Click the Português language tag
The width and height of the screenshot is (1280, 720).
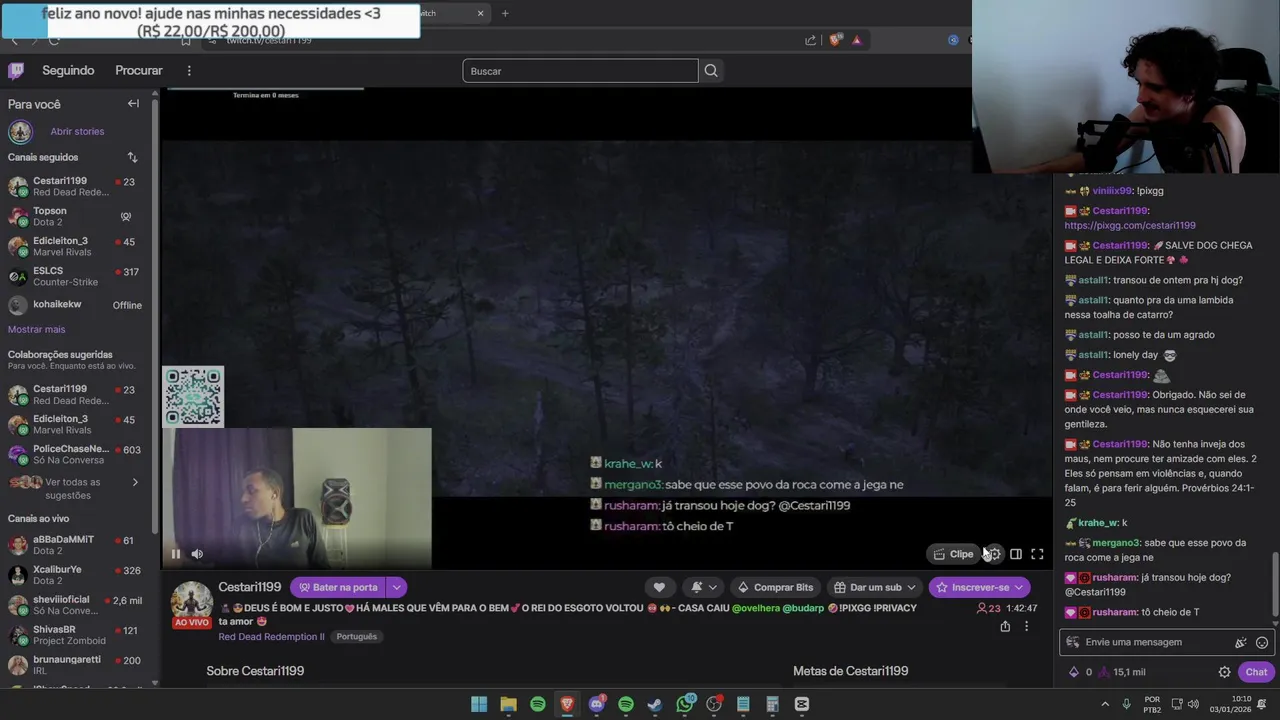pos(357,637)
